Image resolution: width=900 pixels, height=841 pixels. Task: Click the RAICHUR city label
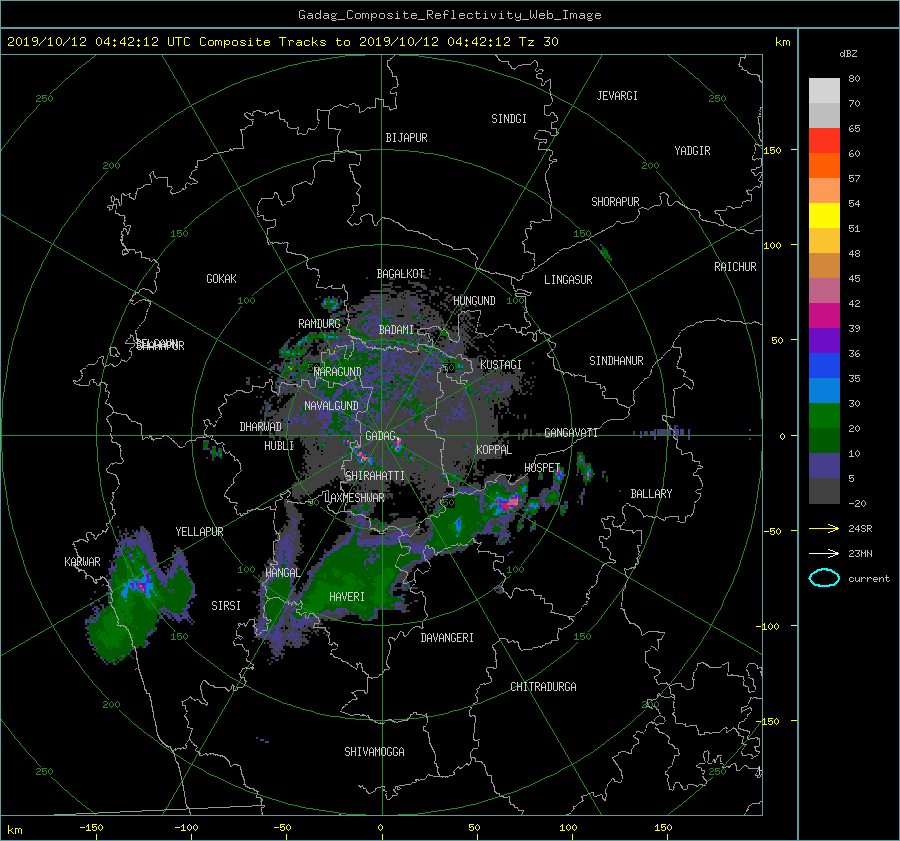(x=735, y=267)
